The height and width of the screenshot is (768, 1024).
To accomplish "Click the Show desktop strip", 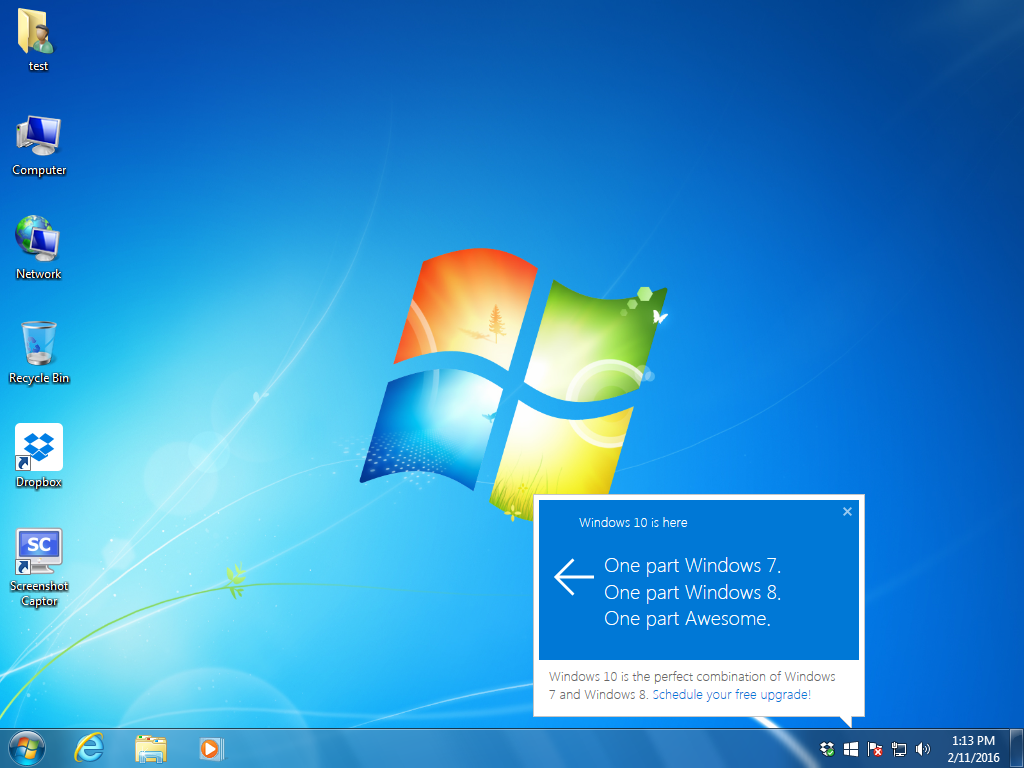I will coord(1016,748).
